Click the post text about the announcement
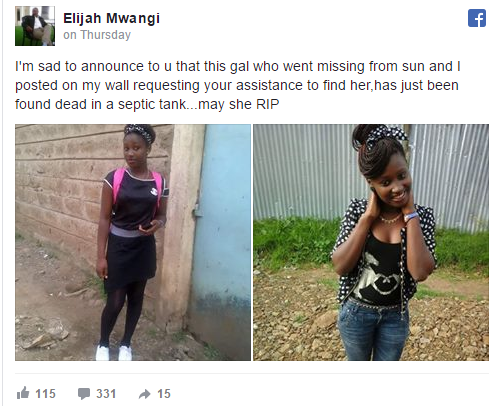This screenshot has width=491, height=406. click(x=237, y=85)
